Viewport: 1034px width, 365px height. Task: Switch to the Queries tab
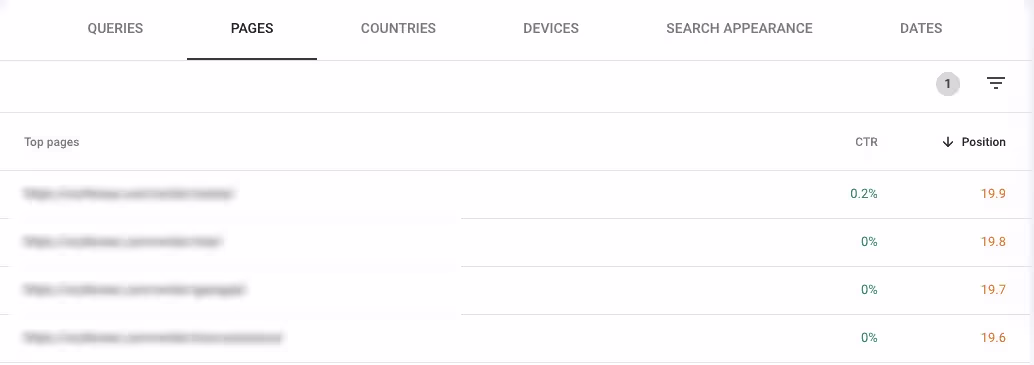point(115,29)
